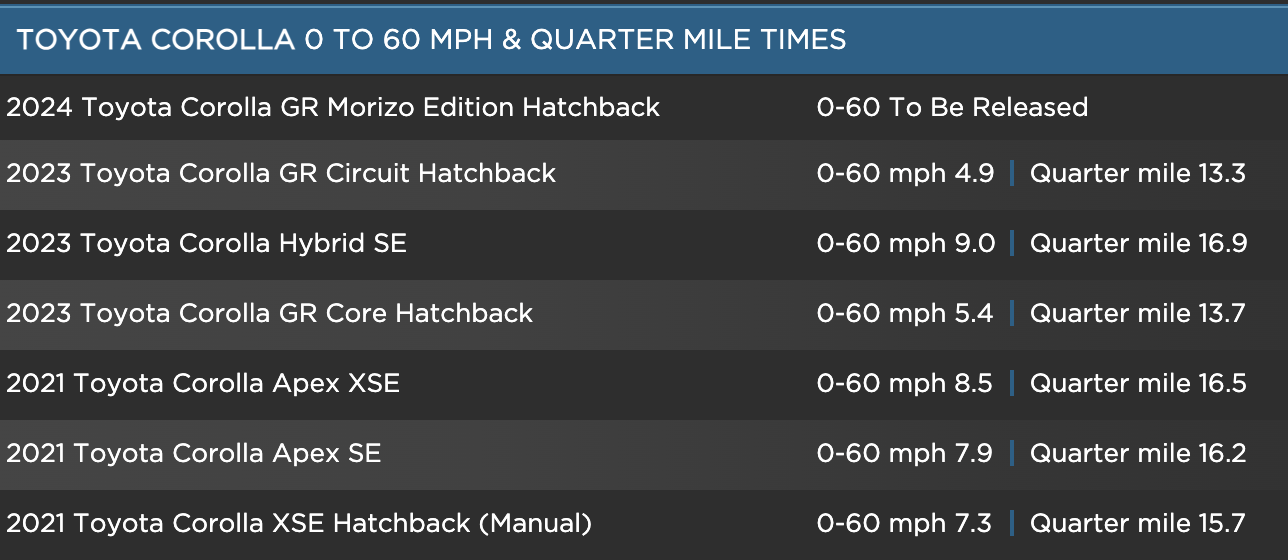Click the 0-60 mph 5.4 value
Image resolution: width=1288 pixels, height=560 pixels.
(905, 313)
